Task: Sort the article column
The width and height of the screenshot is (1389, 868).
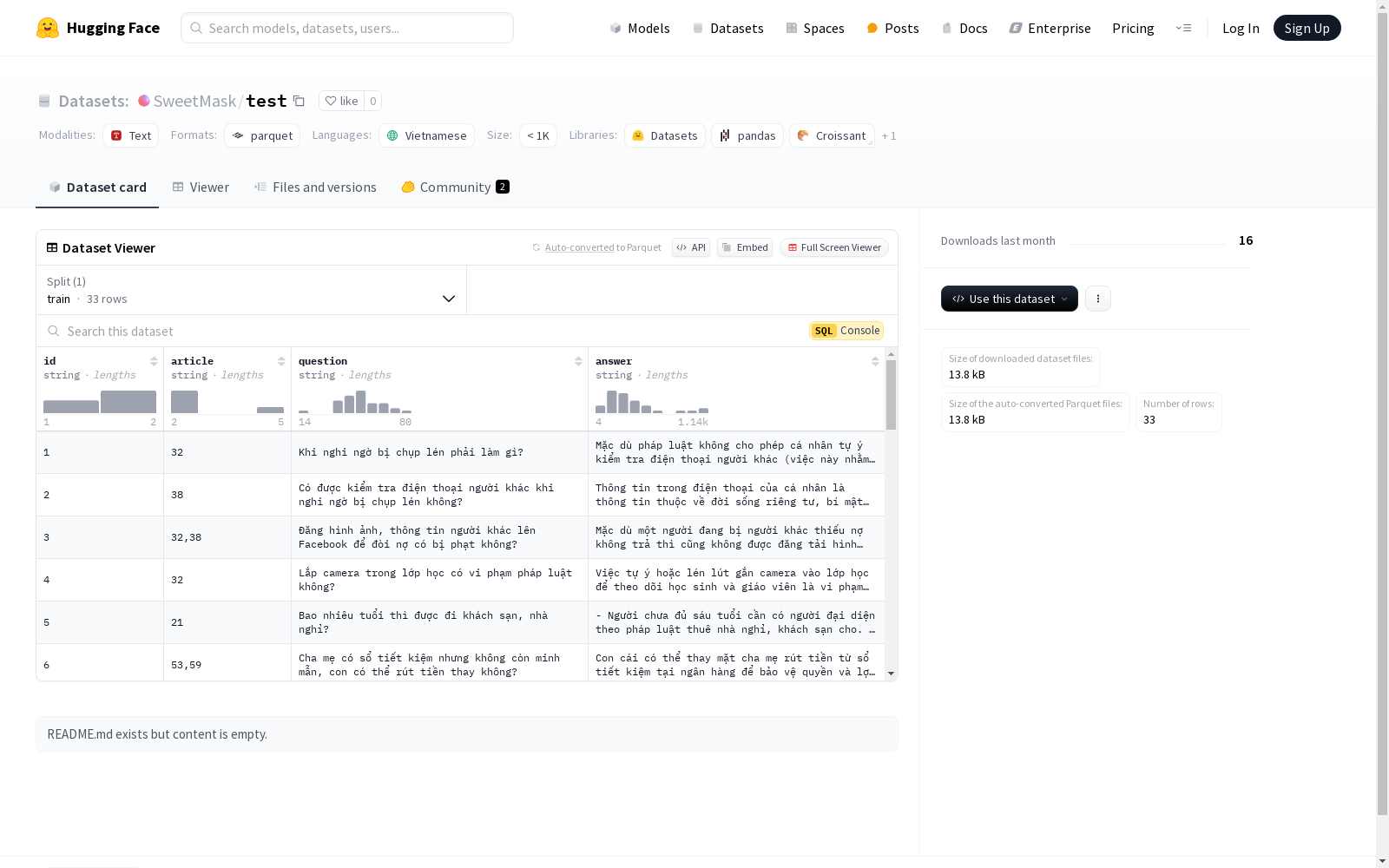Action: tap(281, 361)
